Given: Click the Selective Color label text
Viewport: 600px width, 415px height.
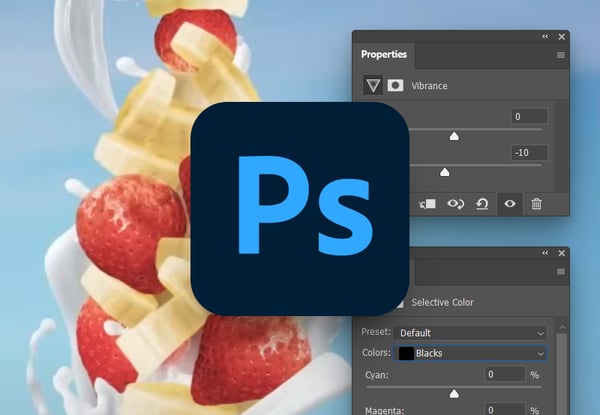Looking at the screenshot, I should coord(442,302).
